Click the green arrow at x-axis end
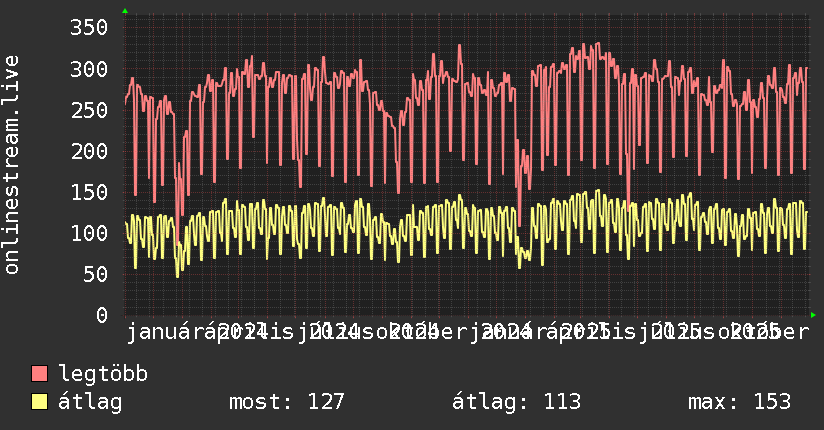Screen dimensions: 824x430 [x=813, y=315]
